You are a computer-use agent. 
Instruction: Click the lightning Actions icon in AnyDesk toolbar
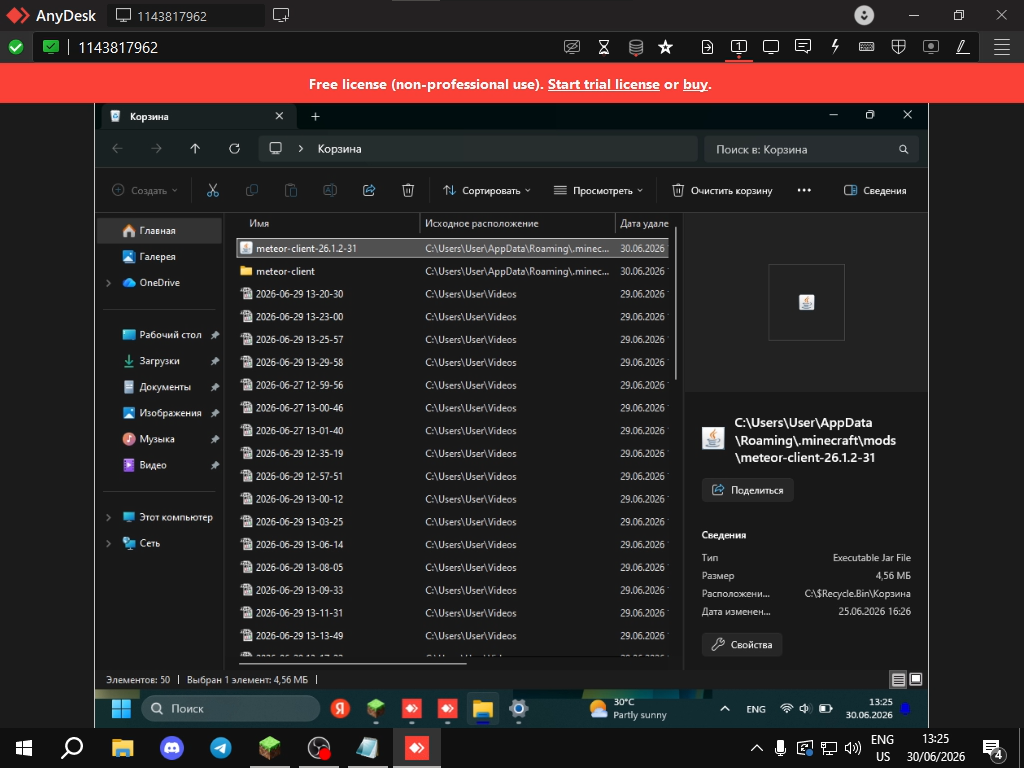(835, 47)
